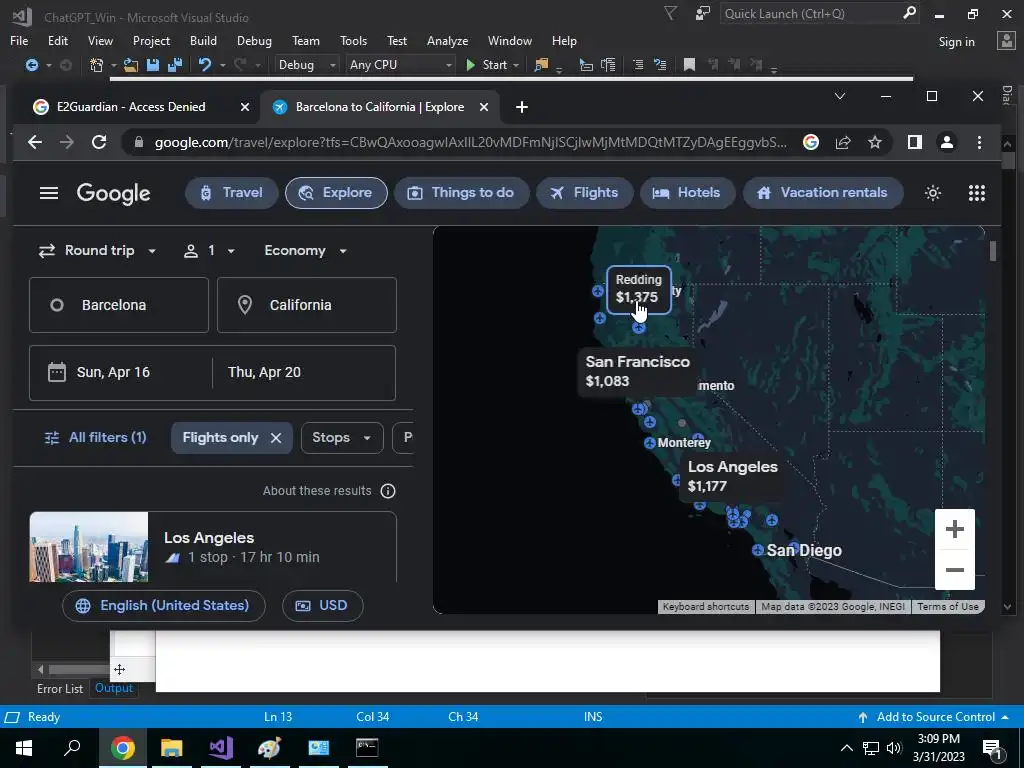Open the passenger count dropdown
This screenshot has width=1024, height=768.
(210, 251)
